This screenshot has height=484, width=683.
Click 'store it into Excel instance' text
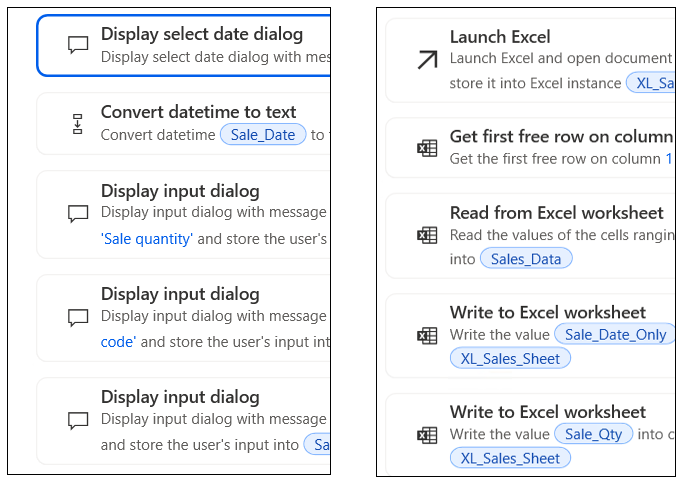535,83
